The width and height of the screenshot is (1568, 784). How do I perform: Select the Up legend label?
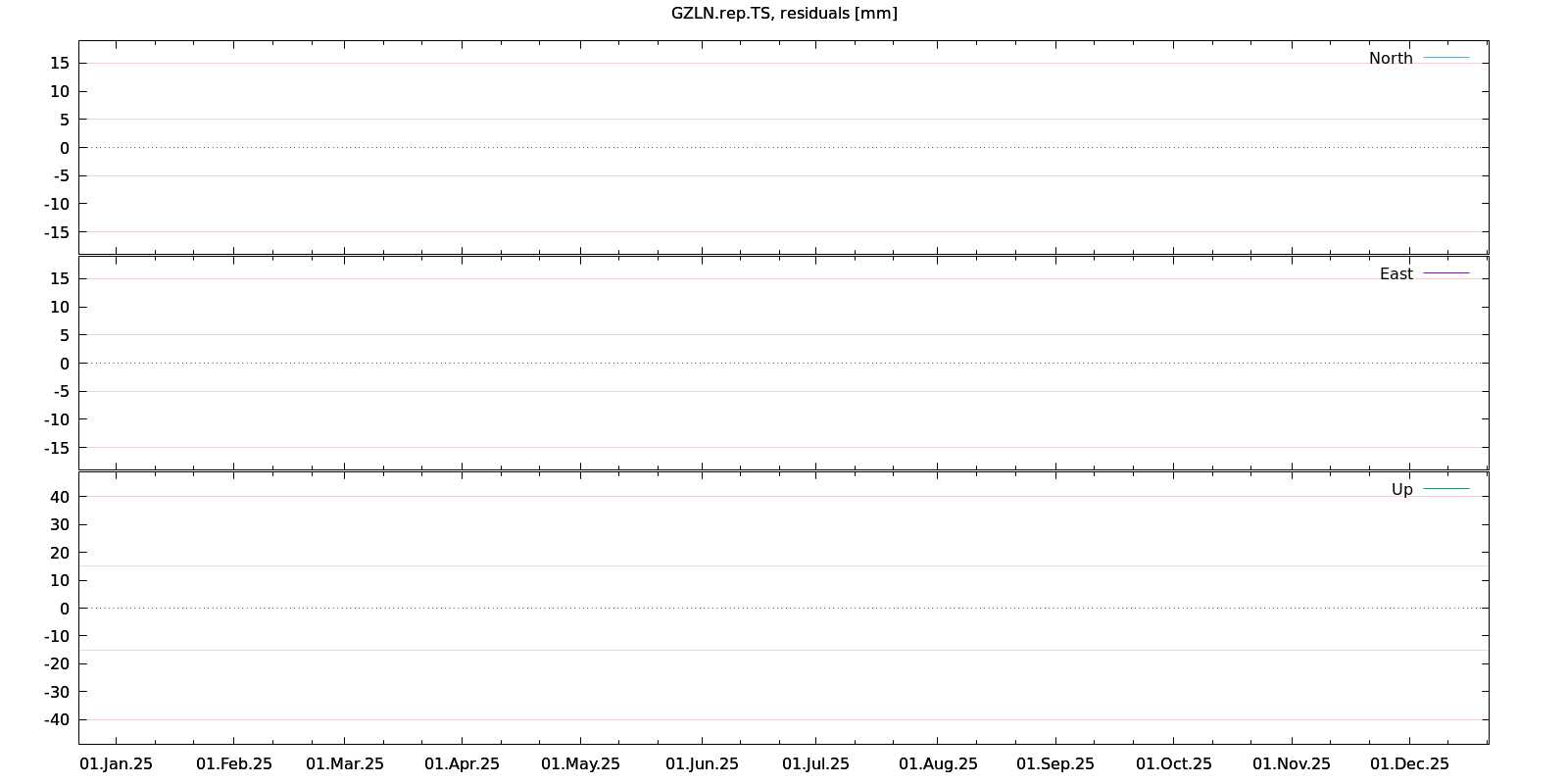1401,490
